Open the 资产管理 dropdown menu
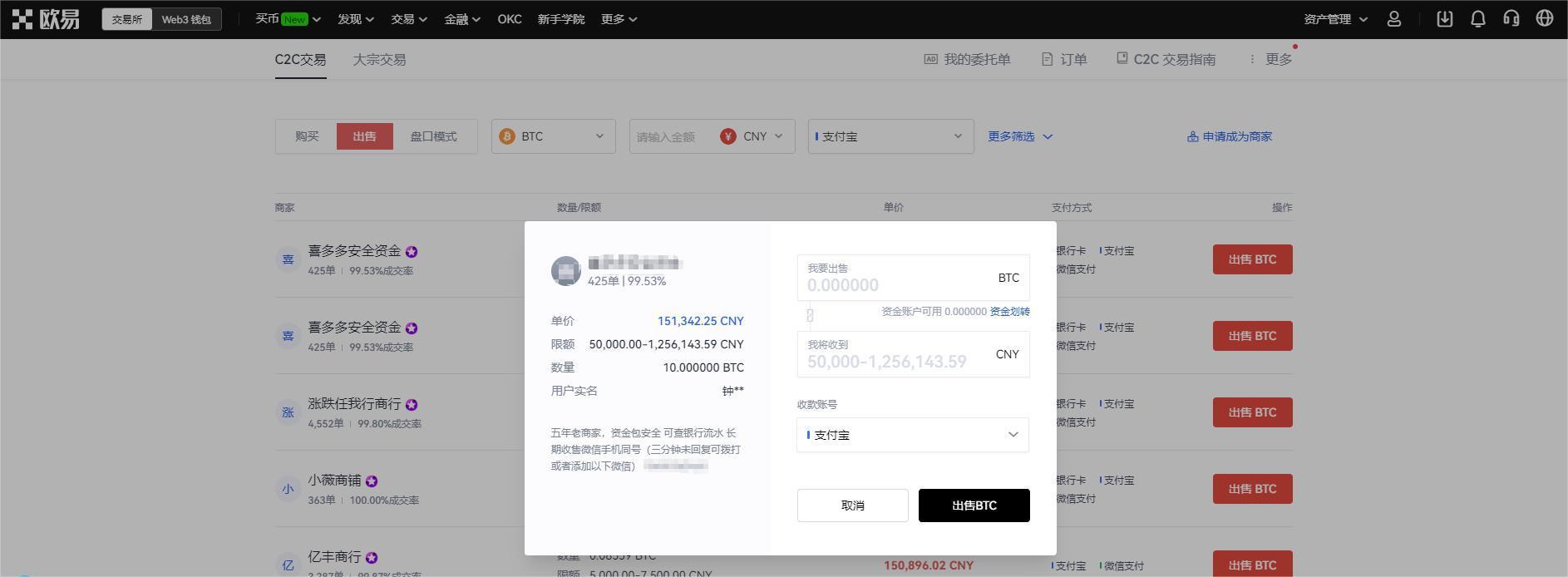Viewport: 1568px width, 577px height. tap(1335, 19)
